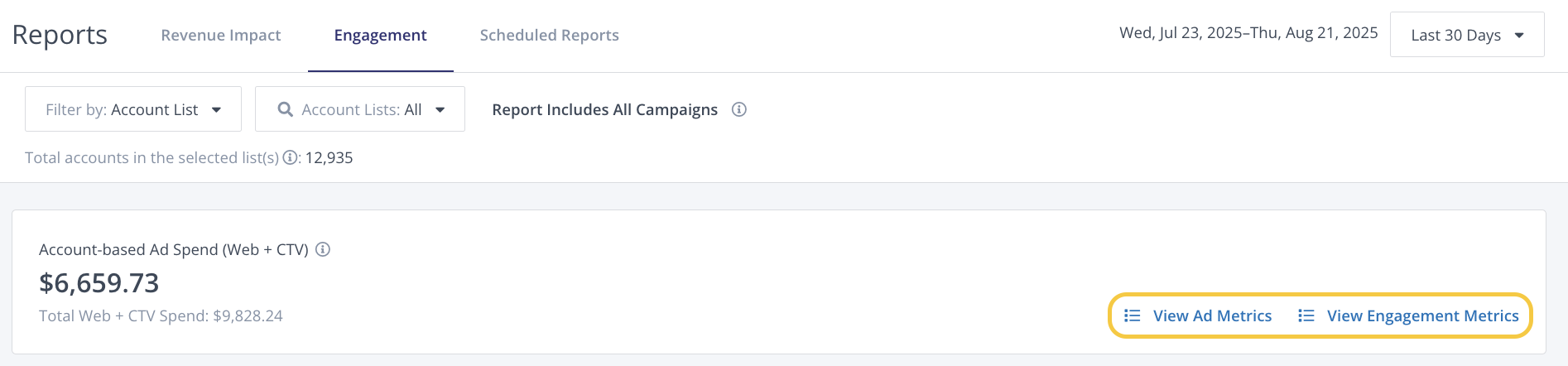Click the caret arrow beside Account Lists: All
1568x366 pixels.
pos(440,109)
